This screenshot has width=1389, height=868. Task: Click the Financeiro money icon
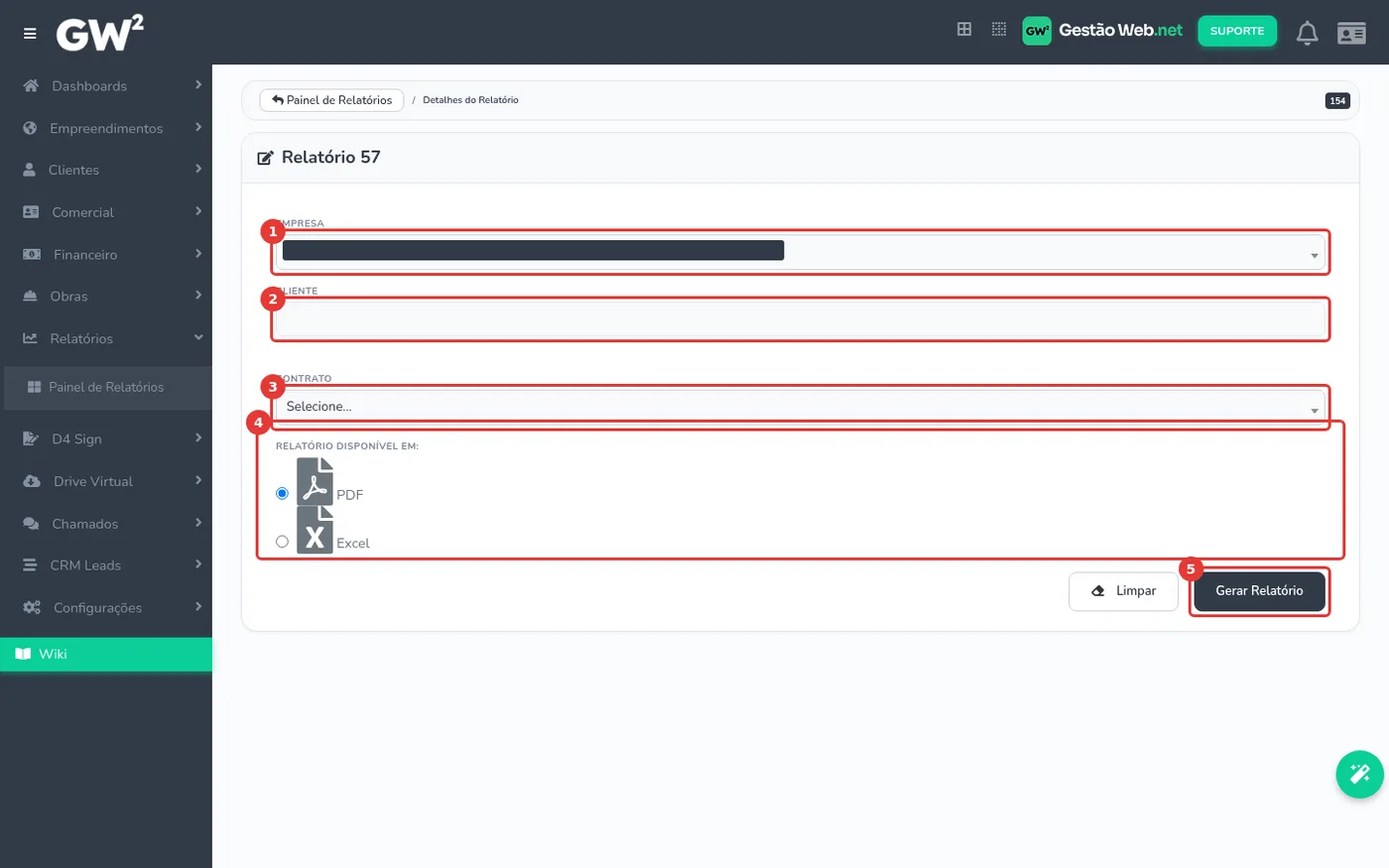32,255
